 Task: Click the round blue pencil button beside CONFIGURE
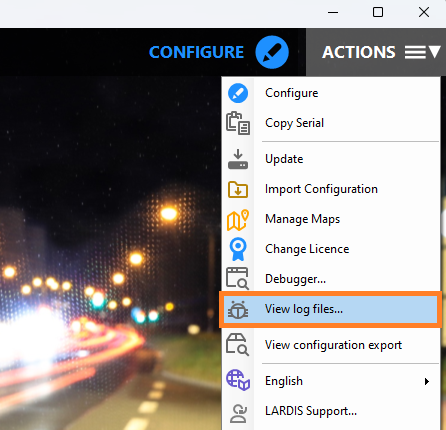coord(272,52)
